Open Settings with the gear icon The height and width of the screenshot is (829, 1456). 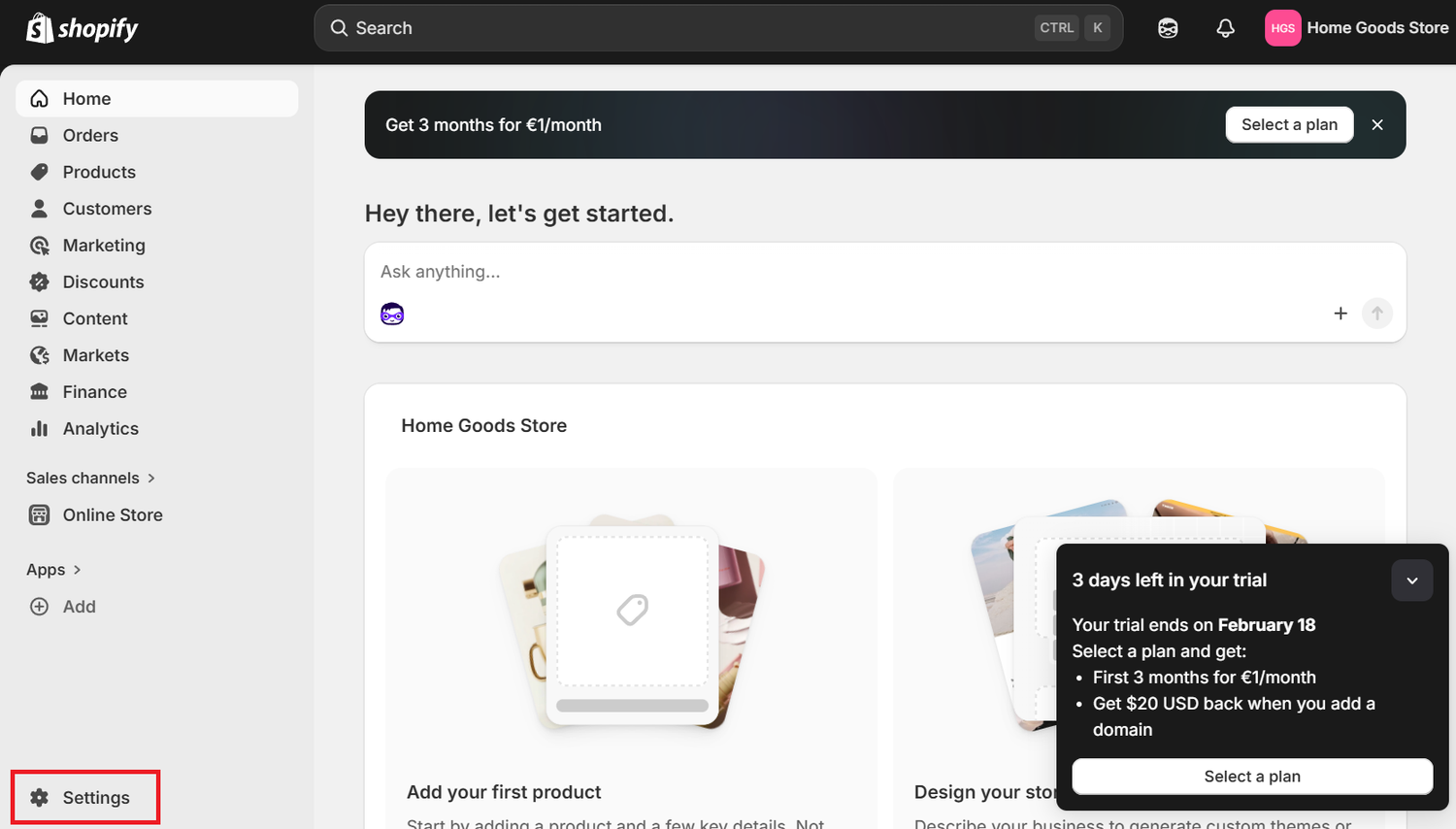tap(40, 798)
